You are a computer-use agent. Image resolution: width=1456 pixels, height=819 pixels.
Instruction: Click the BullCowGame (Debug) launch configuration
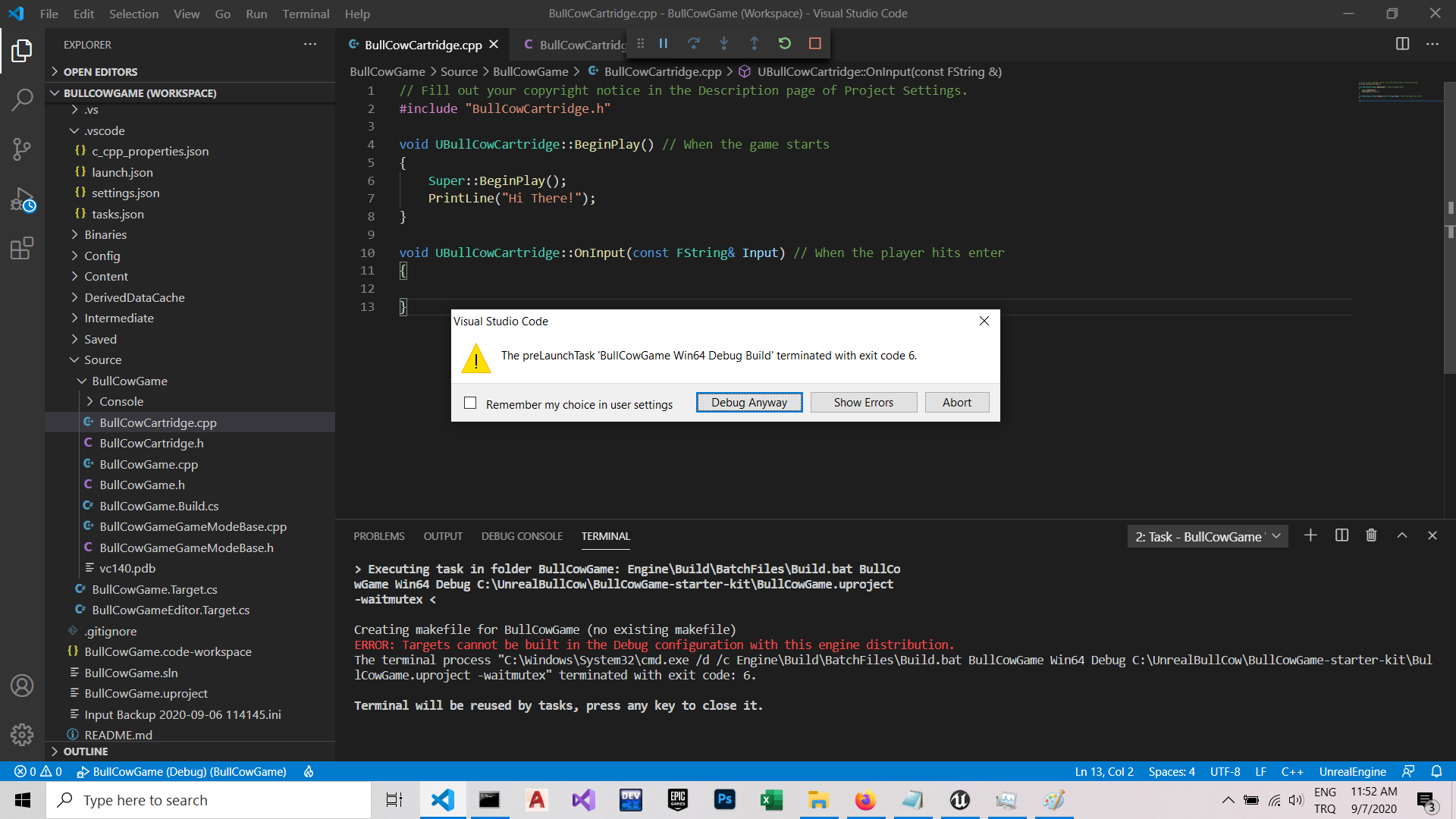coord(182,771)
